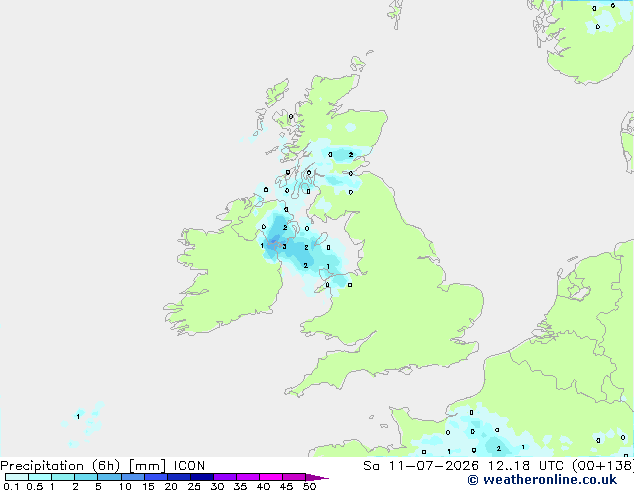Click the legend value label '0.1'
This screenshot has width=634, height=490.
click(x=11, y=486)
